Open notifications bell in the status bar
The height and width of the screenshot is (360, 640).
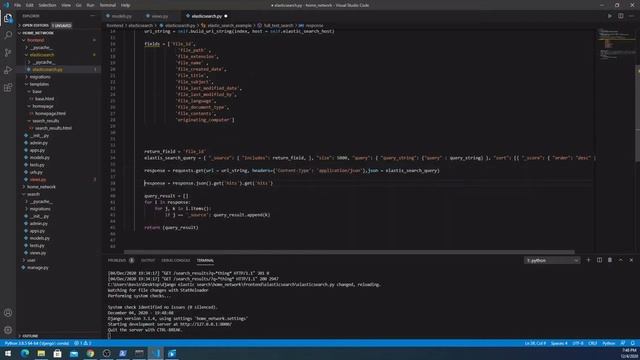pos(633,343)
